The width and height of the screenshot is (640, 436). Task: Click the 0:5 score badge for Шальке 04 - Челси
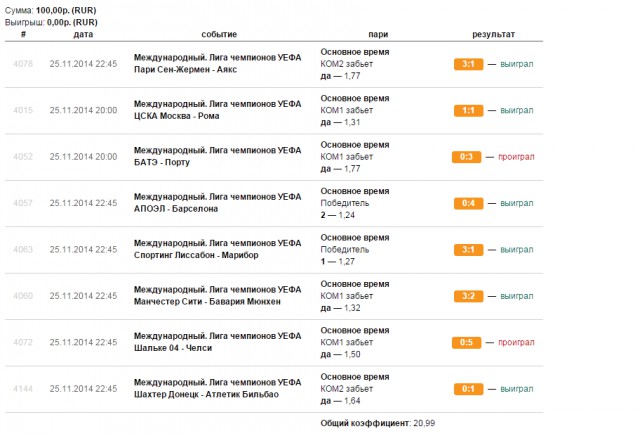pyautogui.click(x=465, y=342)
